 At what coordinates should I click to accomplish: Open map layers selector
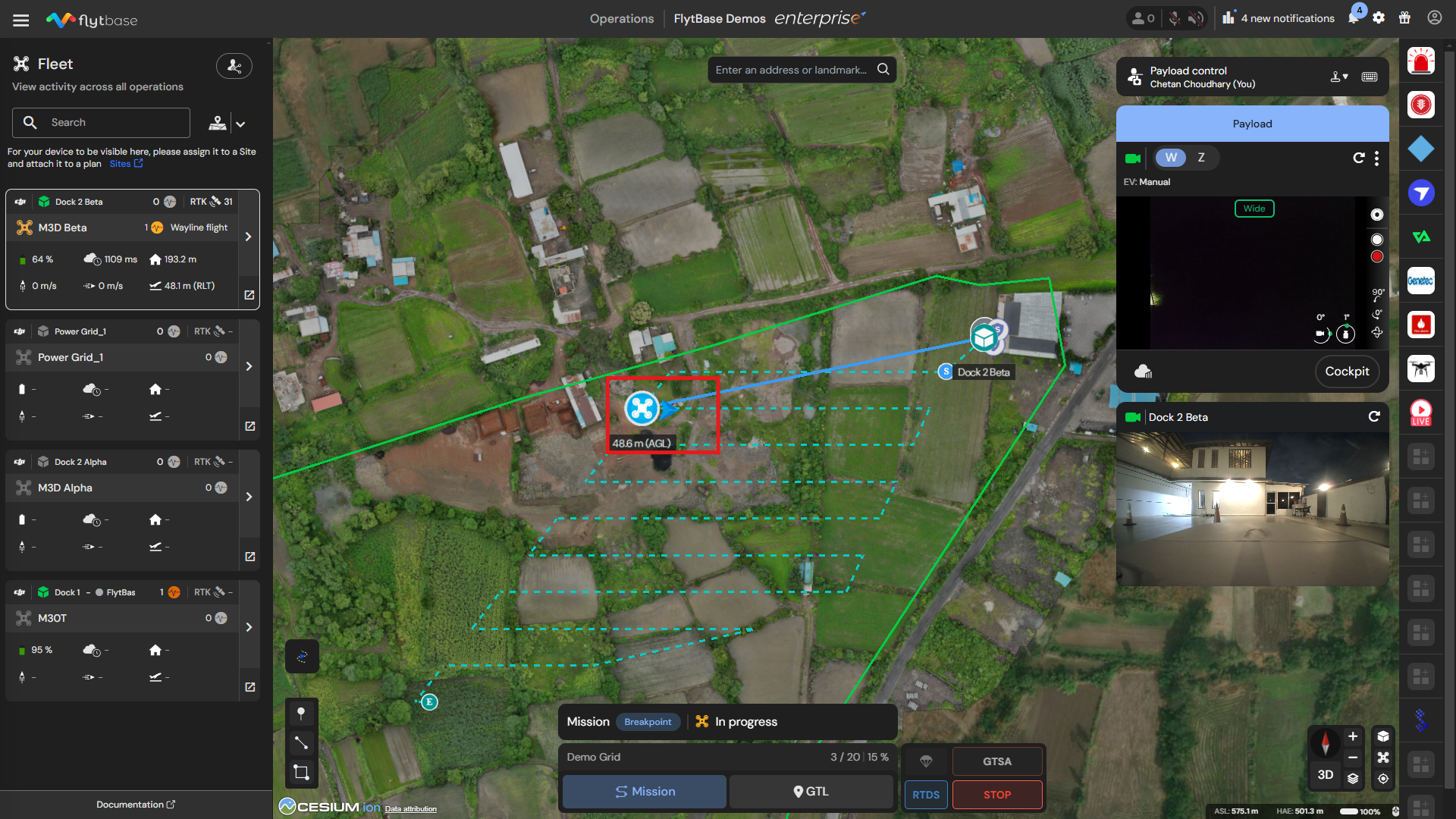(x=1353, y=779)
